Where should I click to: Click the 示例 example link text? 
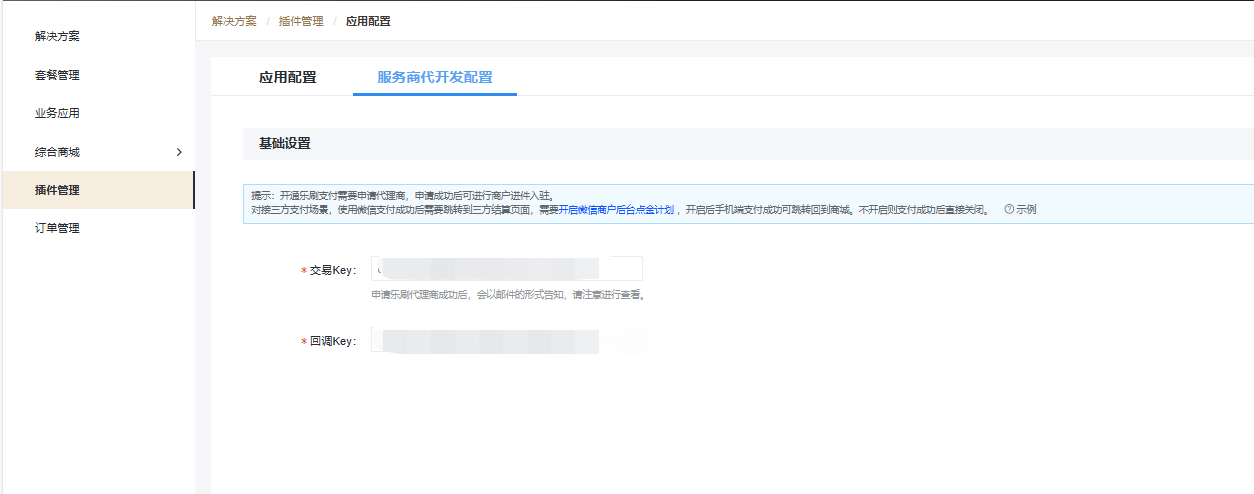point(1026,210)
